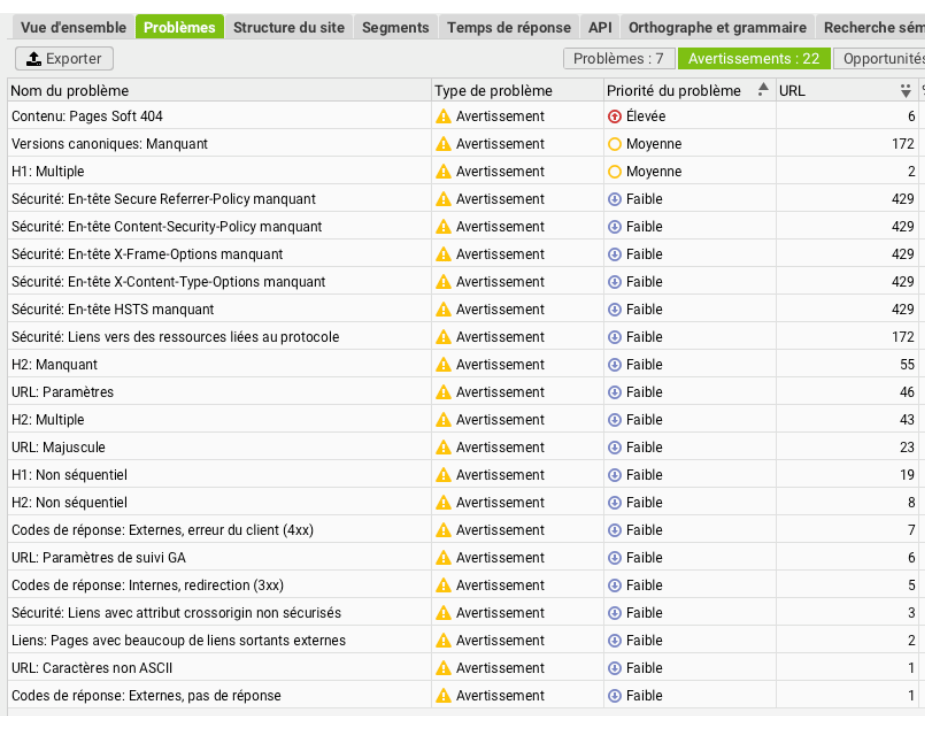Select the Problèmes tab
This screenshot has height=729, width=925.
[179, 27]
